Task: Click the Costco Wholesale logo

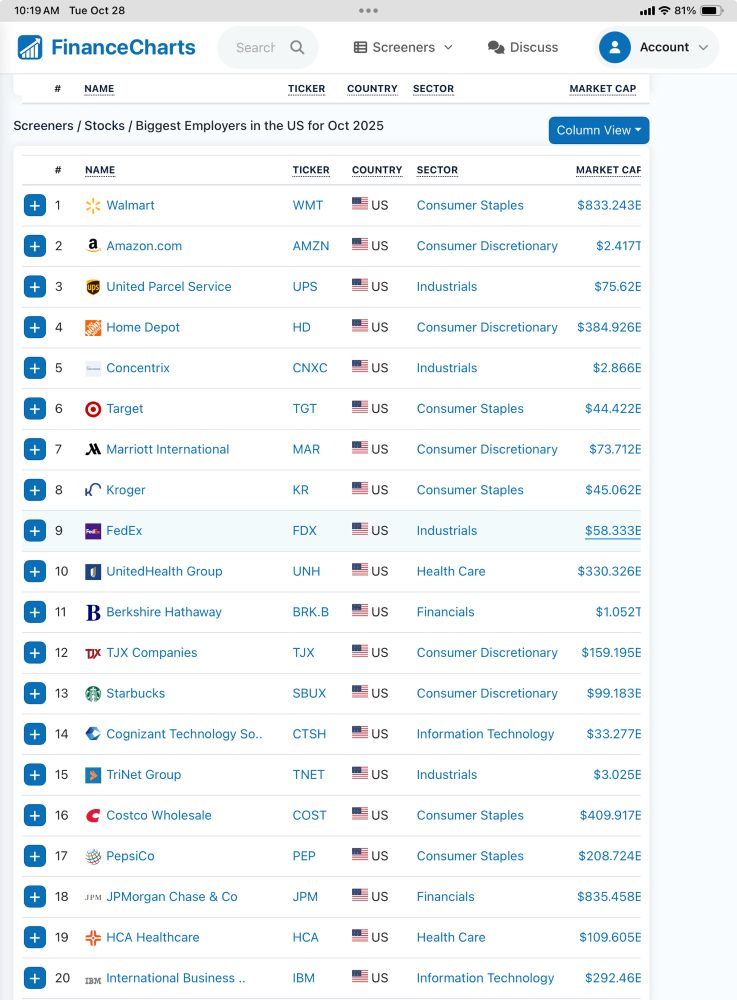Action: coord(93,816)
